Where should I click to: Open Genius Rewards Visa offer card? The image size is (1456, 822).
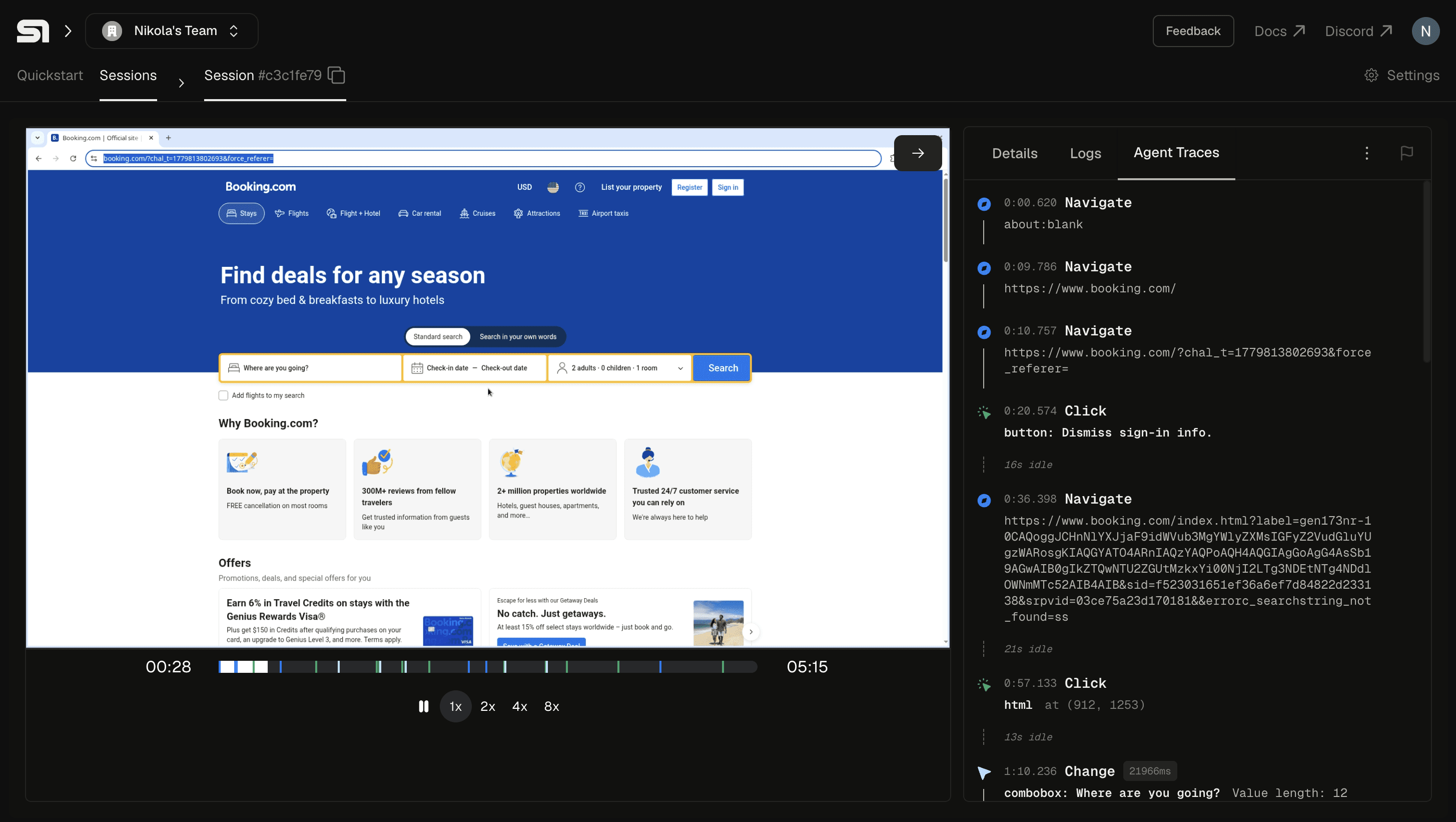350,617
